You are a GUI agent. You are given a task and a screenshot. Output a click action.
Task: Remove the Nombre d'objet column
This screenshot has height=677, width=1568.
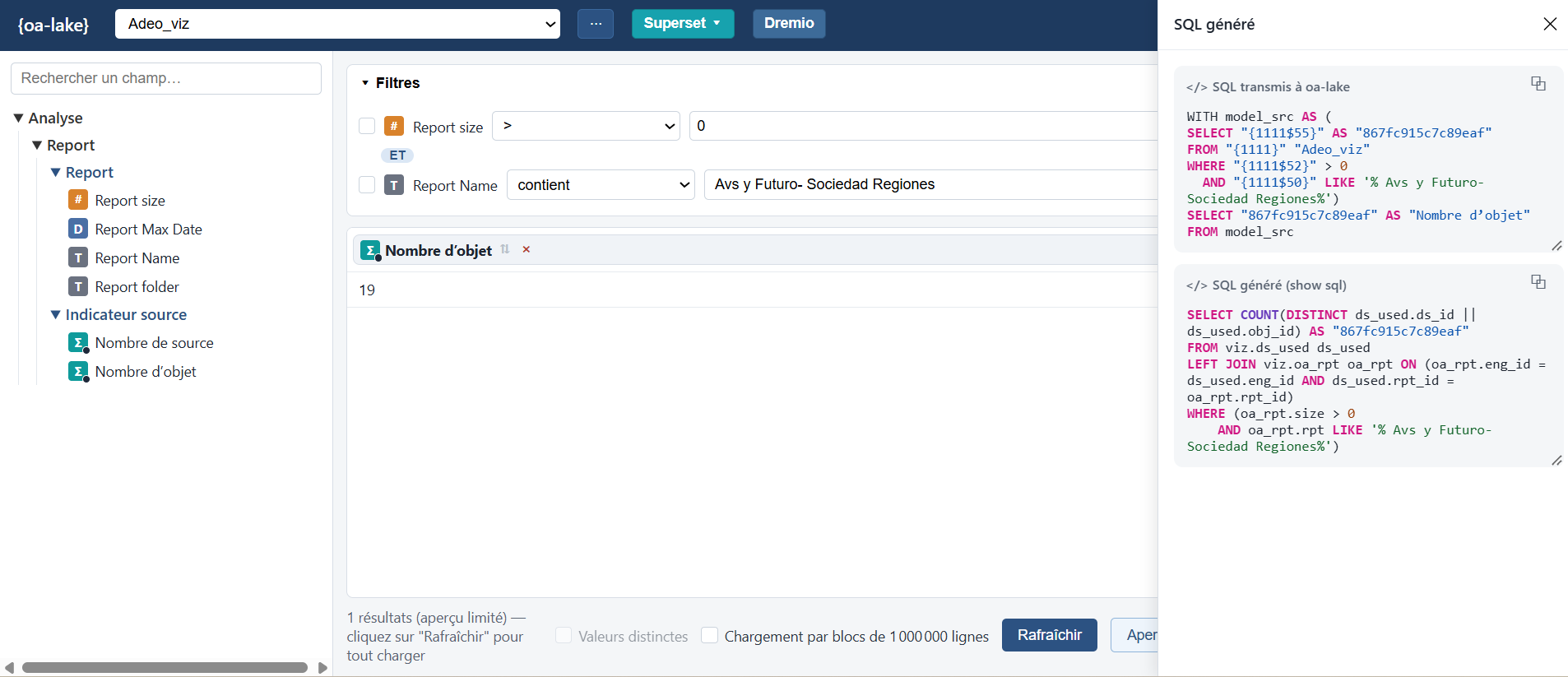527,249
